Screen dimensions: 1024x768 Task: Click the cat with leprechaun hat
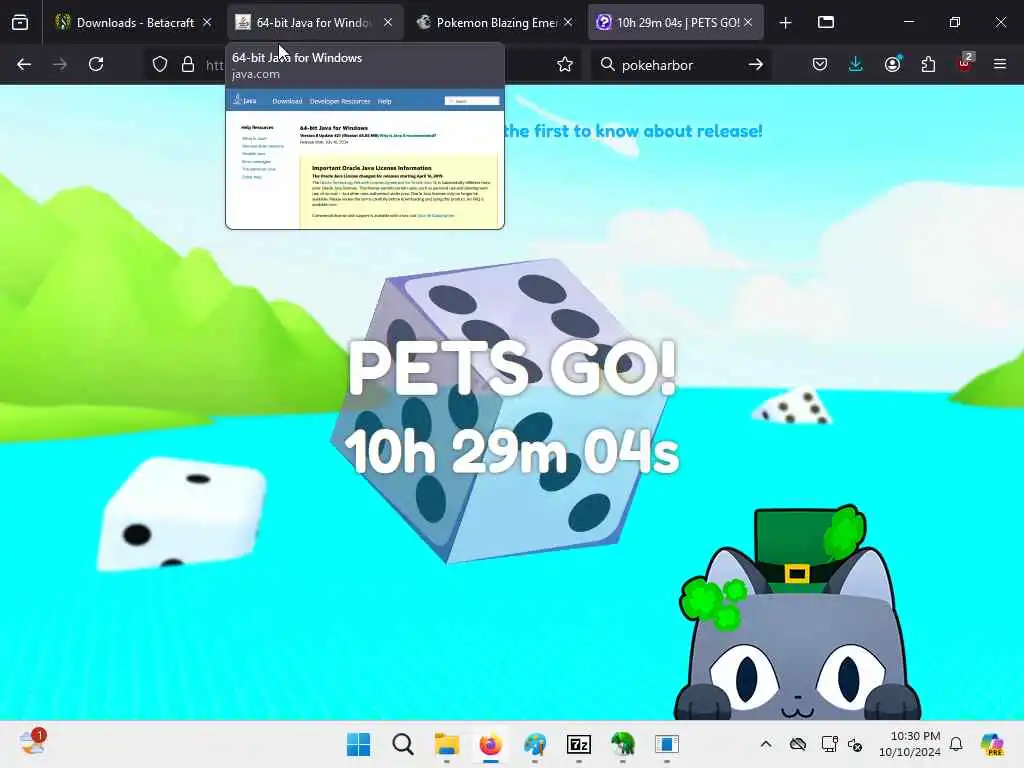pos(797,613)
